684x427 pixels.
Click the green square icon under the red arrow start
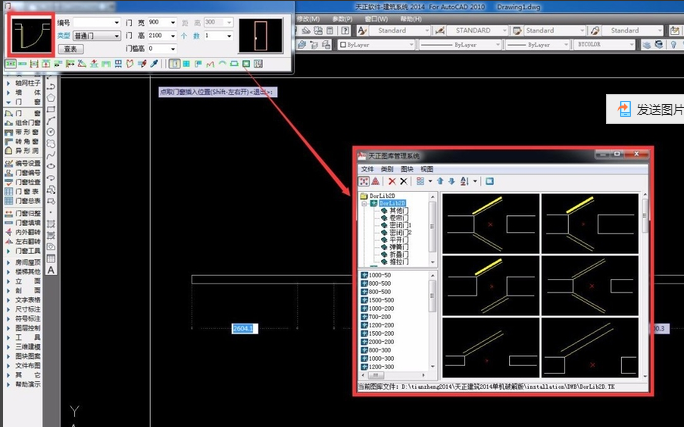(246, 64)
